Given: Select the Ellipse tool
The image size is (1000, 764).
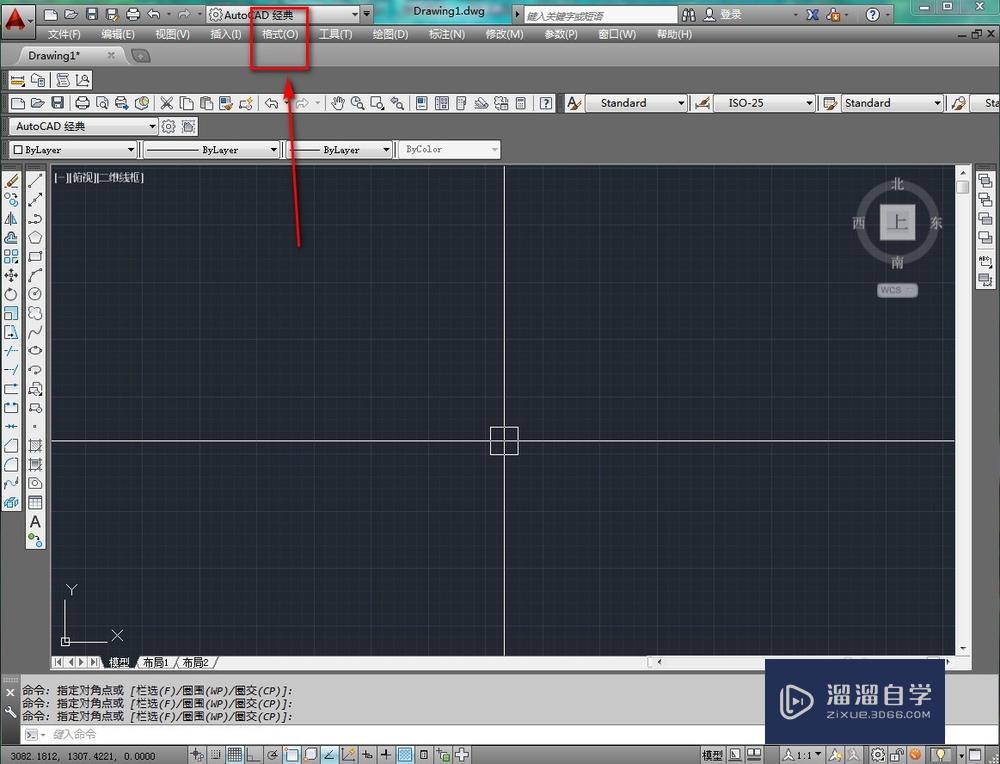Looking at the screenshot, I should (x=35, y=351).
